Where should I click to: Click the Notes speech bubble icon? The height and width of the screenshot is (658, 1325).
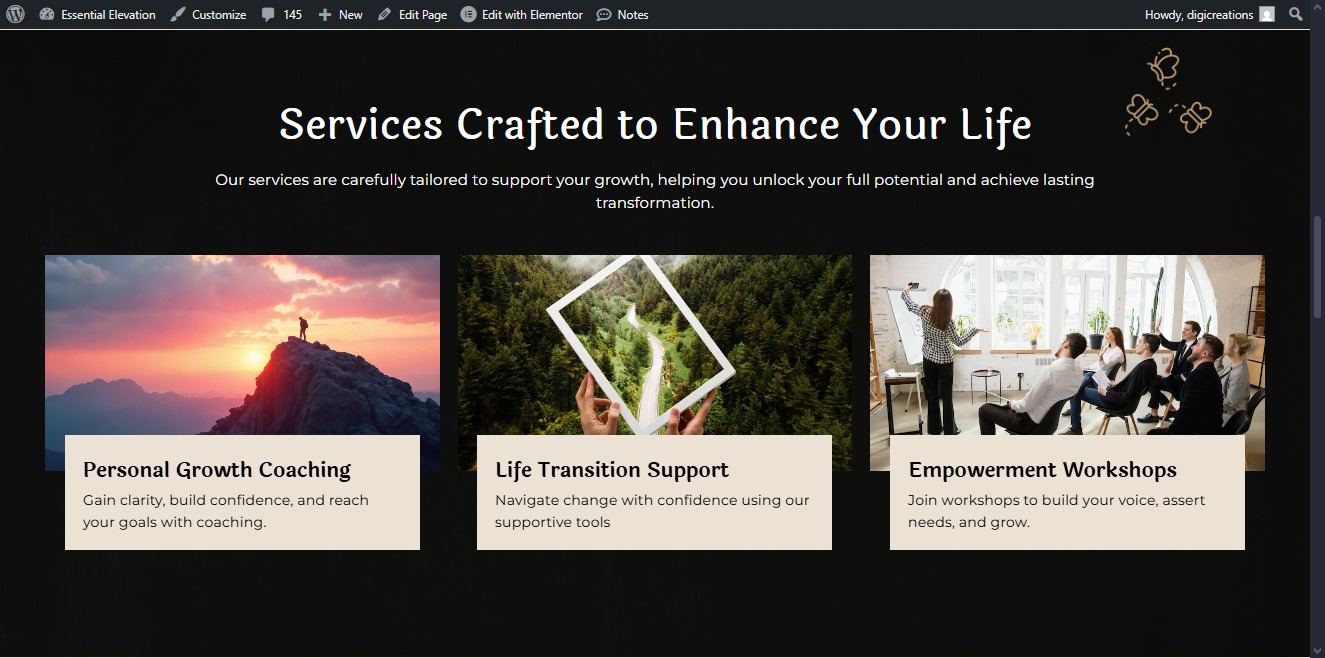coord(604,15)
